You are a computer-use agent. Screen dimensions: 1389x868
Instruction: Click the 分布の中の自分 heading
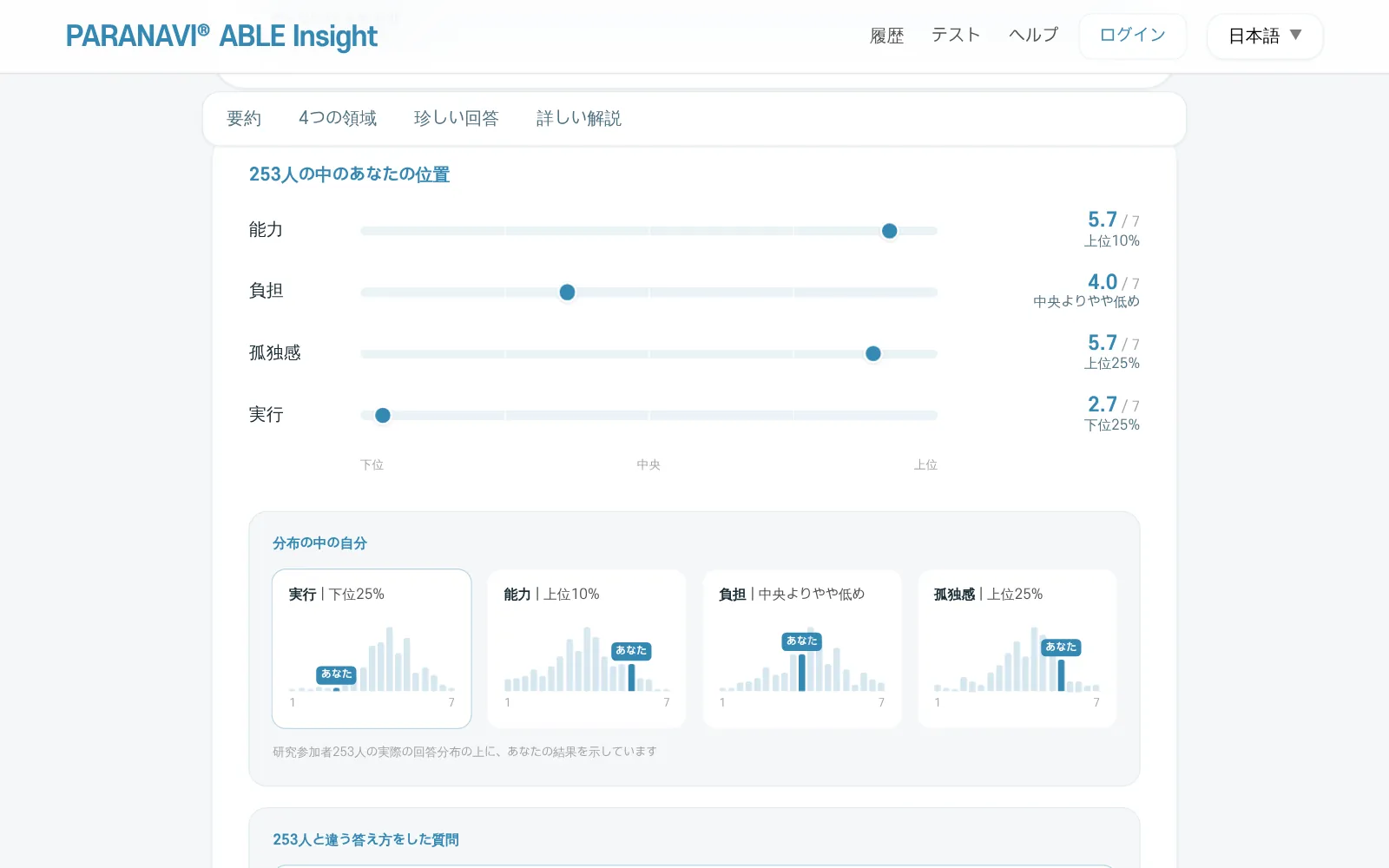319,543
